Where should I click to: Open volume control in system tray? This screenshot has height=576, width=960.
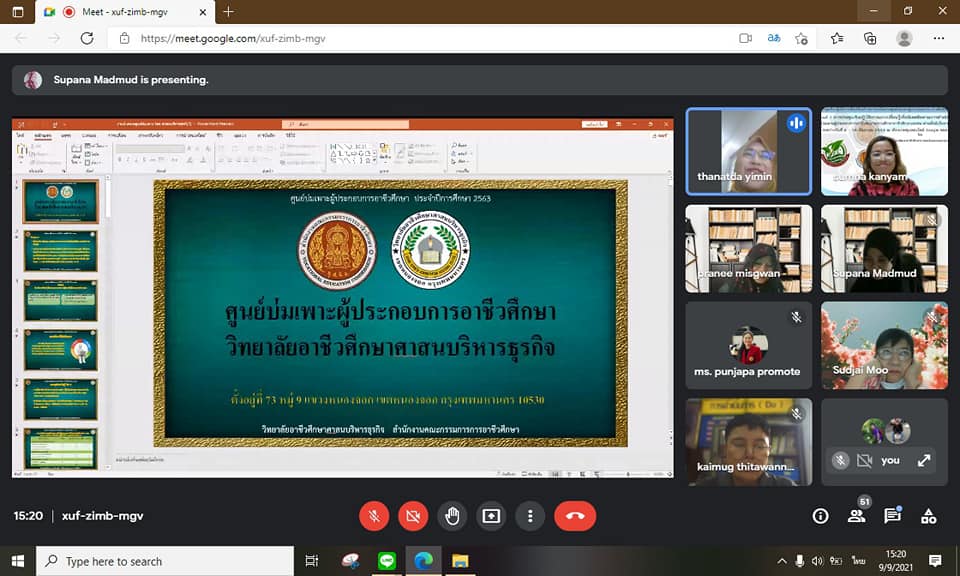[x=817, y=561]
